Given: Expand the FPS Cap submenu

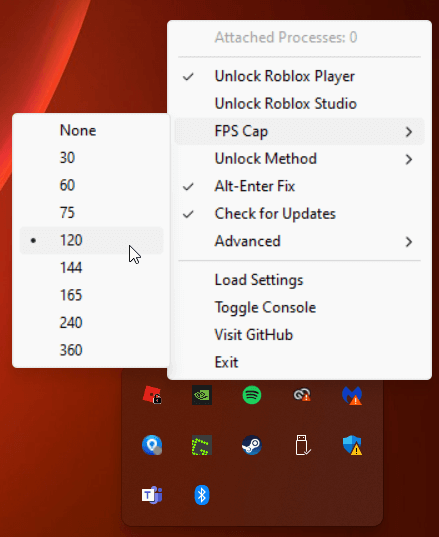Looking at the screenshot, I should tap(299, 132).
